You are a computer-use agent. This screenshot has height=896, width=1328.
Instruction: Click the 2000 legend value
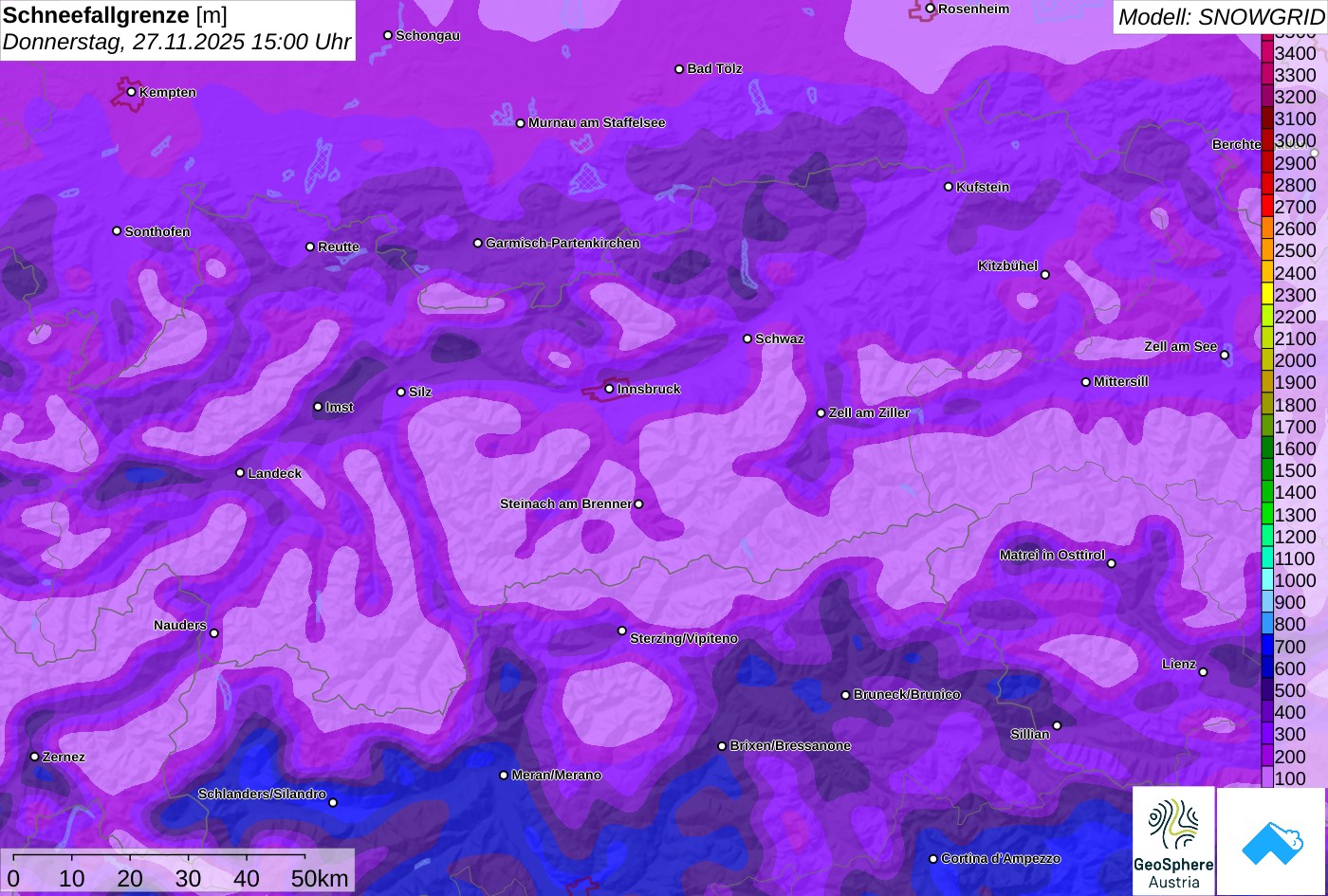(1296, 361)
